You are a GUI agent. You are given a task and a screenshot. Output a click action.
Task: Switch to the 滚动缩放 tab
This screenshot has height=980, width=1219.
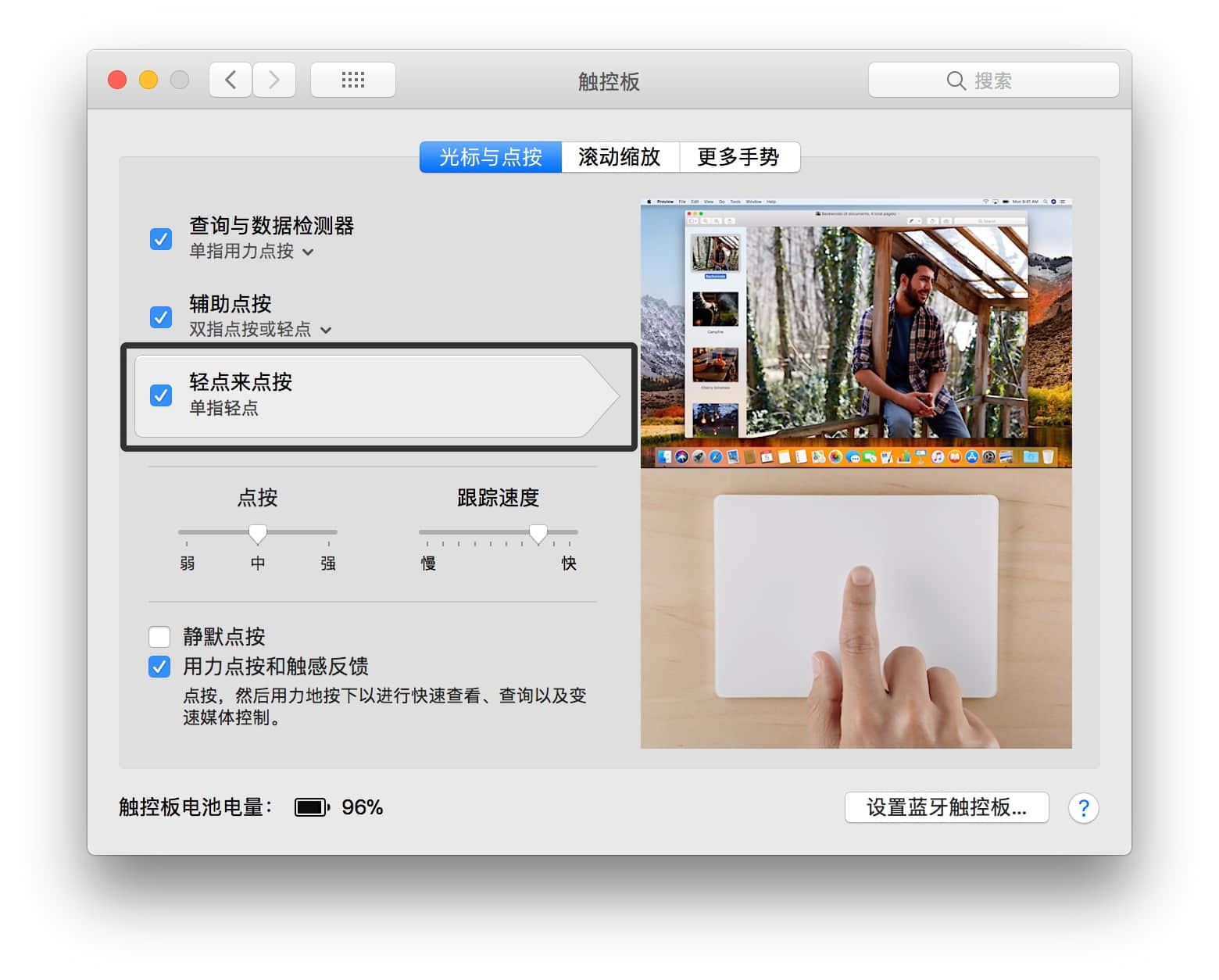tap(620, 157)
